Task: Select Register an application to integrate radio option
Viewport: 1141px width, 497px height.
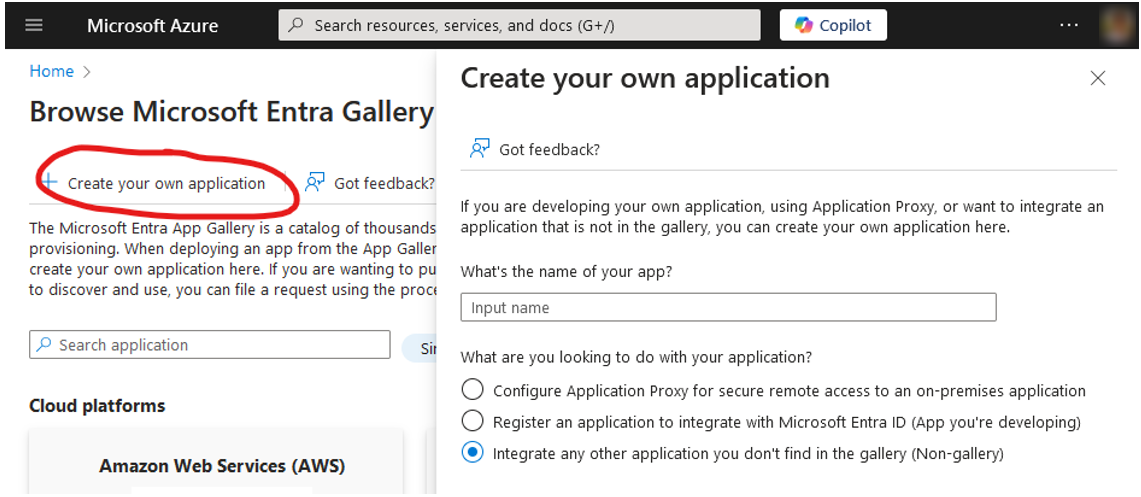Action: point(473,421)
